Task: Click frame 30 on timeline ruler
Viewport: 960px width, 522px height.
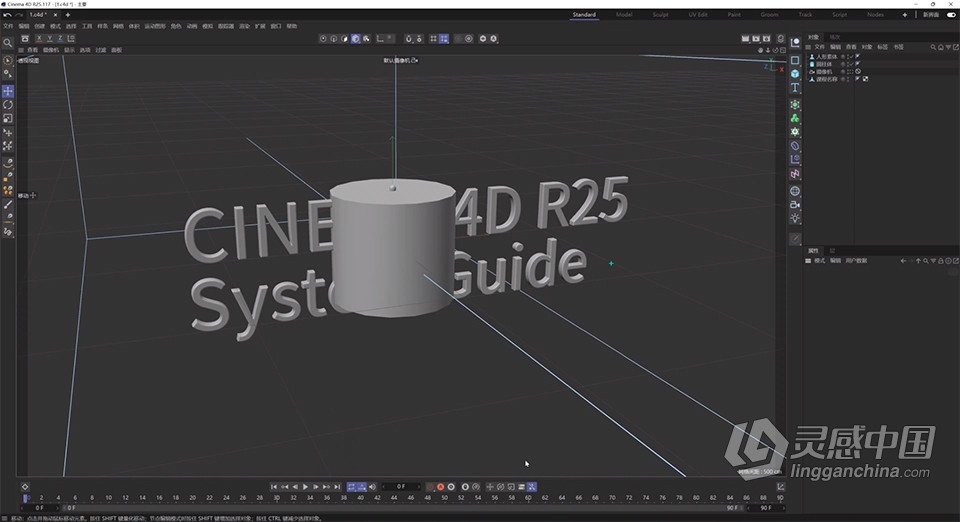Action: coord(276,498)
